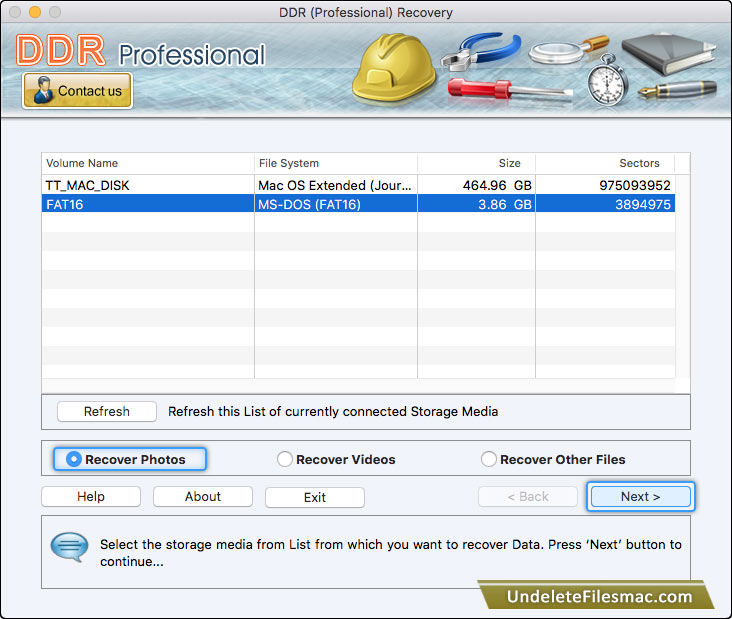Click the blue-handled pliers icon
Image resolution: width=732 pixels, height=619 pixels.
coord(483,50)
